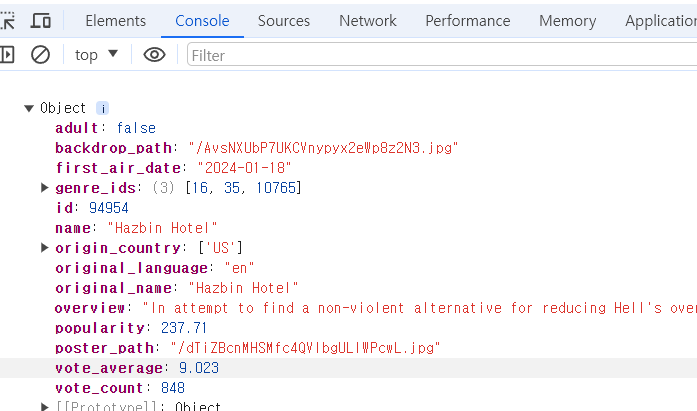Expand the origin_country array

44,247
